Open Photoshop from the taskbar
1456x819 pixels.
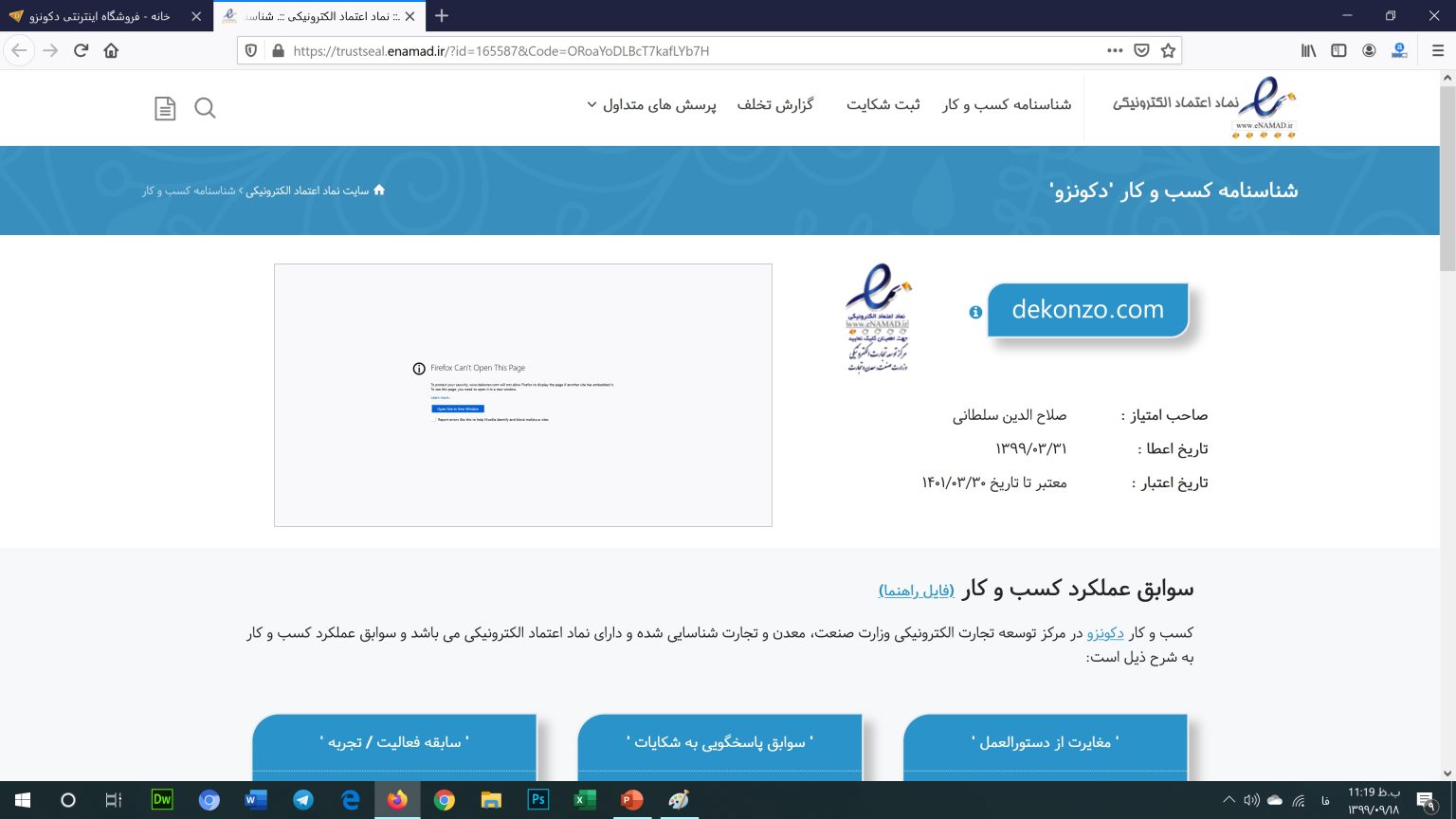coord(537,800)
